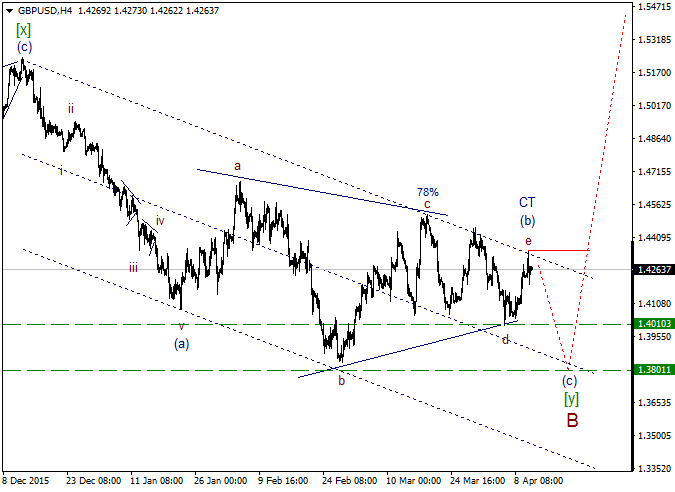Click price axis value 1.50170
Image resolution: width=675 pixels, height=492 pixels.
[x=654, y=105]
